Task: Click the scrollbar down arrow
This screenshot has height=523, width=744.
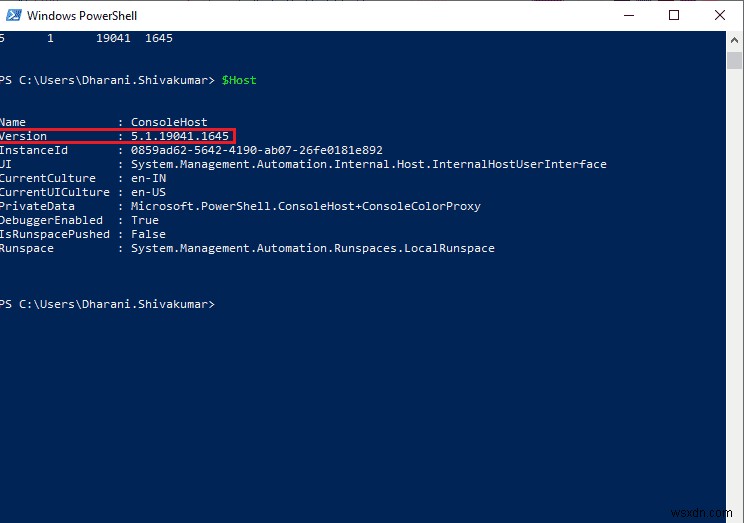Action: click(x=735, y=514)
